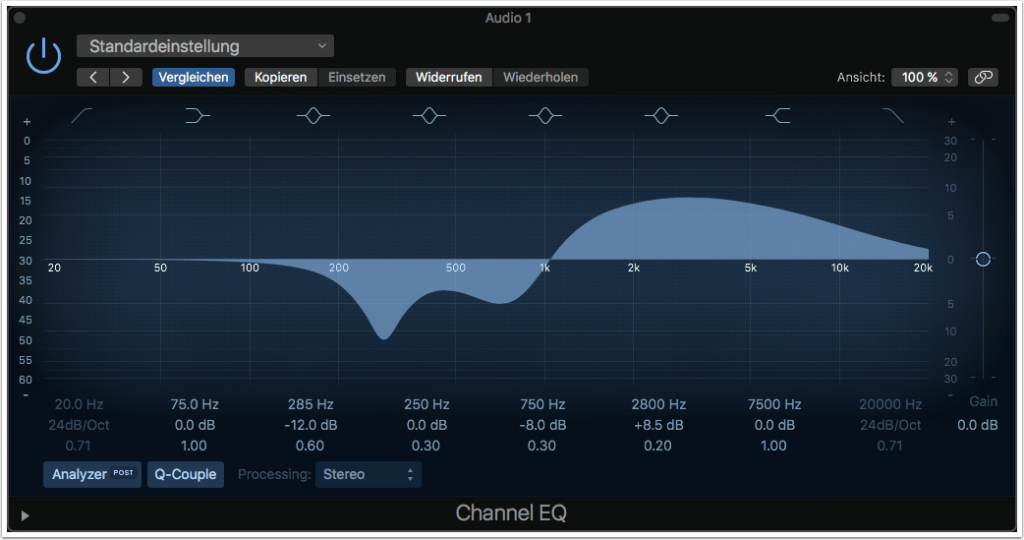Image resolution: width=1024 pixels, height=540 pixels.
Task: Click the -12.0 dB gain value field
Action: (311, 425)
